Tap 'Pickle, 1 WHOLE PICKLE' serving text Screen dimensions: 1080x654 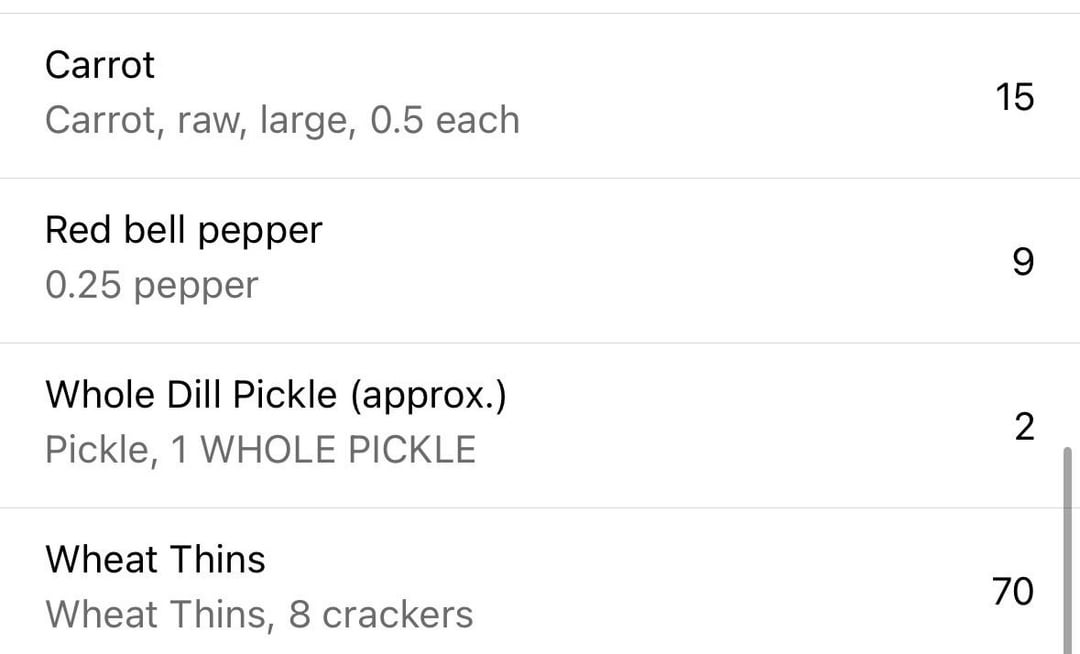[260, 450]
